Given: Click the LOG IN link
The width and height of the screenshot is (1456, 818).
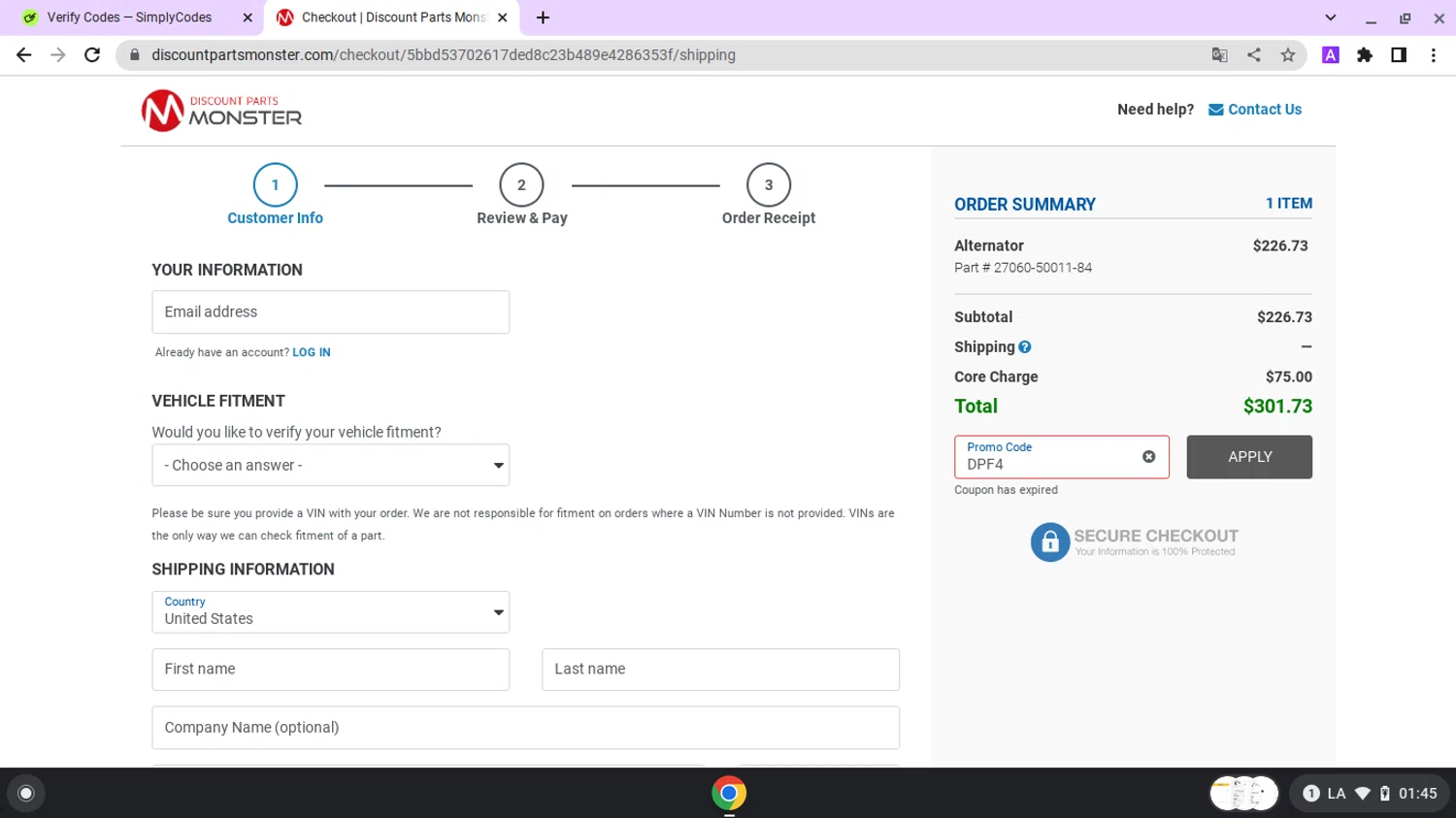Looking at the screenshot, I should [x=312, y=352].
